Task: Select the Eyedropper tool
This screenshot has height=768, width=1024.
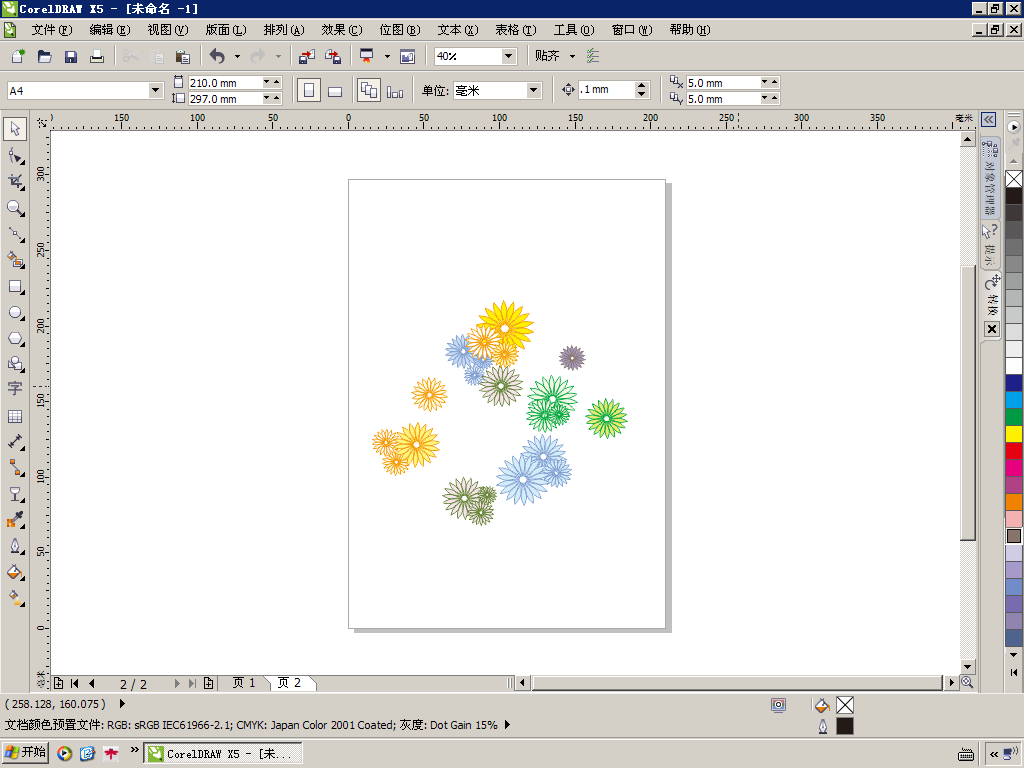Action: 15,520
